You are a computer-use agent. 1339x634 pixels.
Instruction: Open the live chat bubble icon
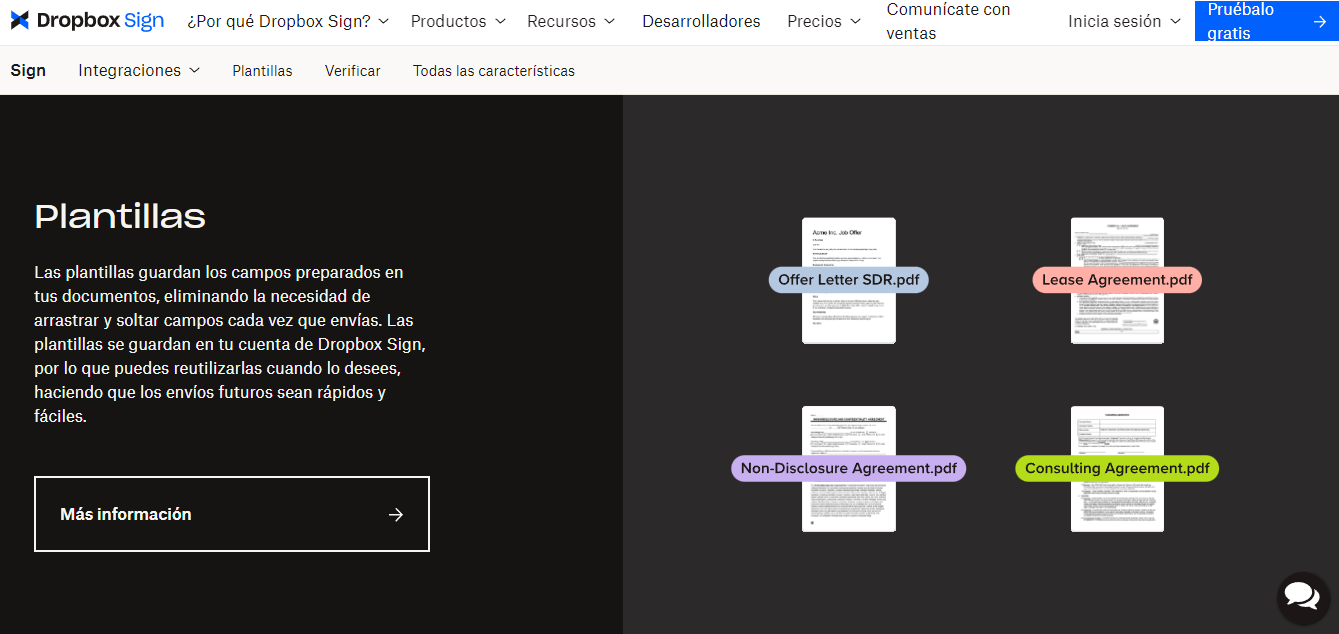1302,597
